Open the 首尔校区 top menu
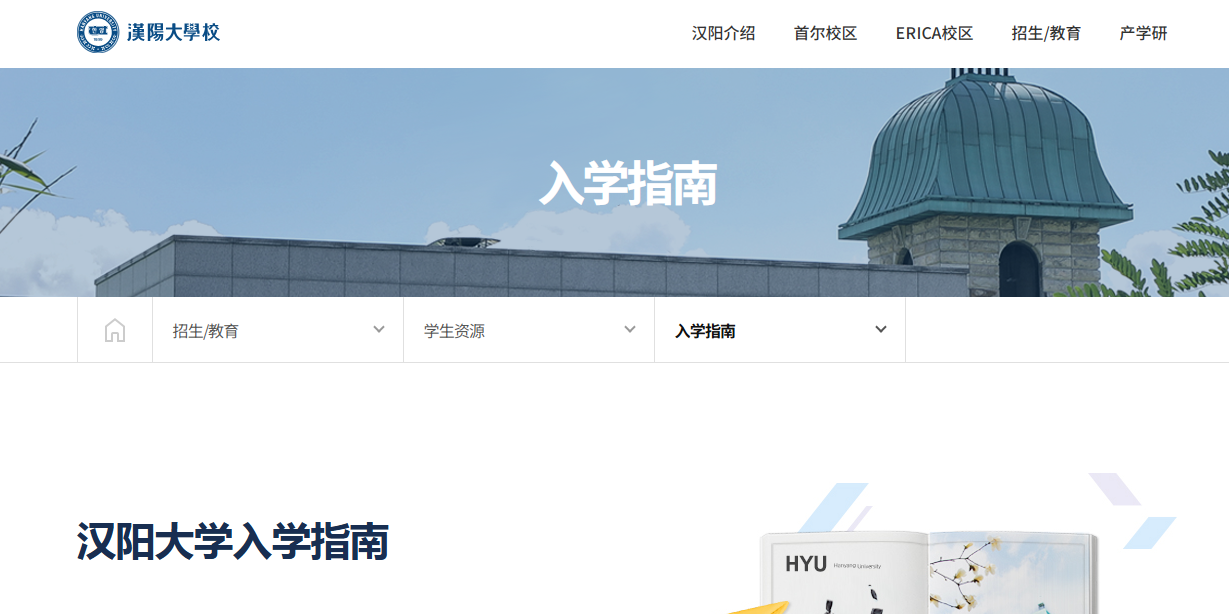 click(x=825, y=33)
